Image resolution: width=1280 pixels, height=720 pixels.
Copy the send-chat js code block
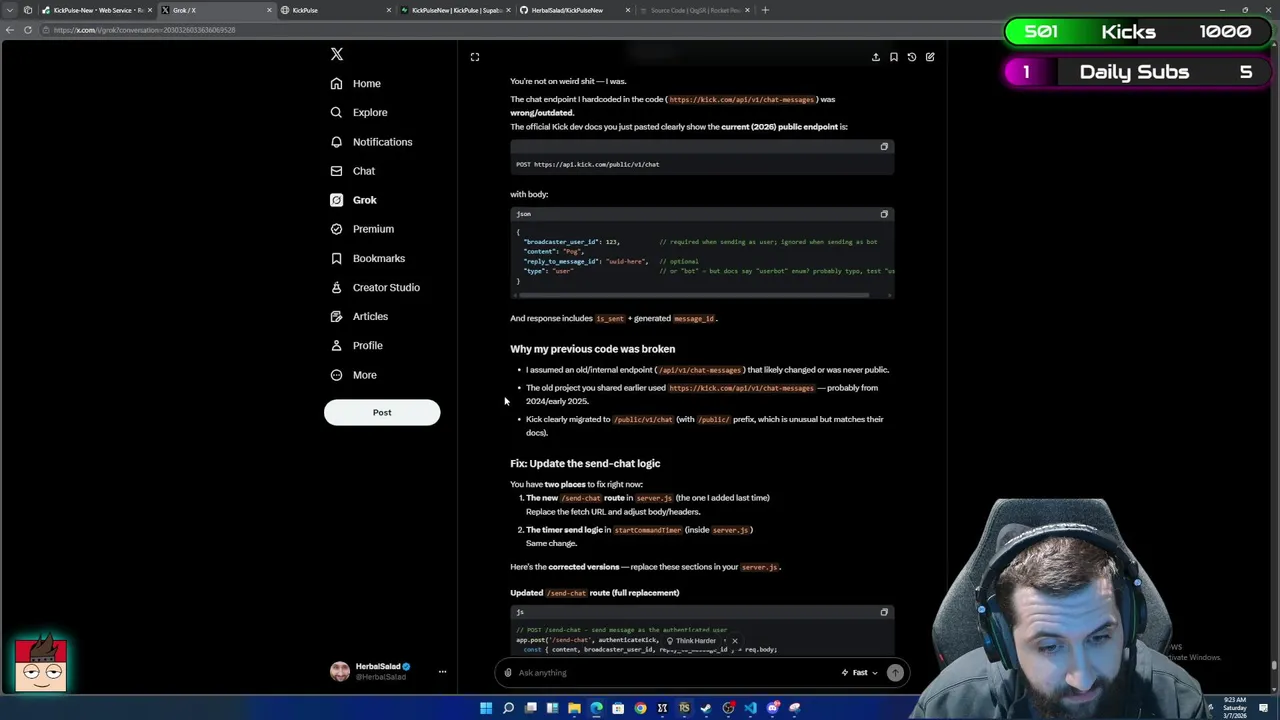click(x=884, y=612)
